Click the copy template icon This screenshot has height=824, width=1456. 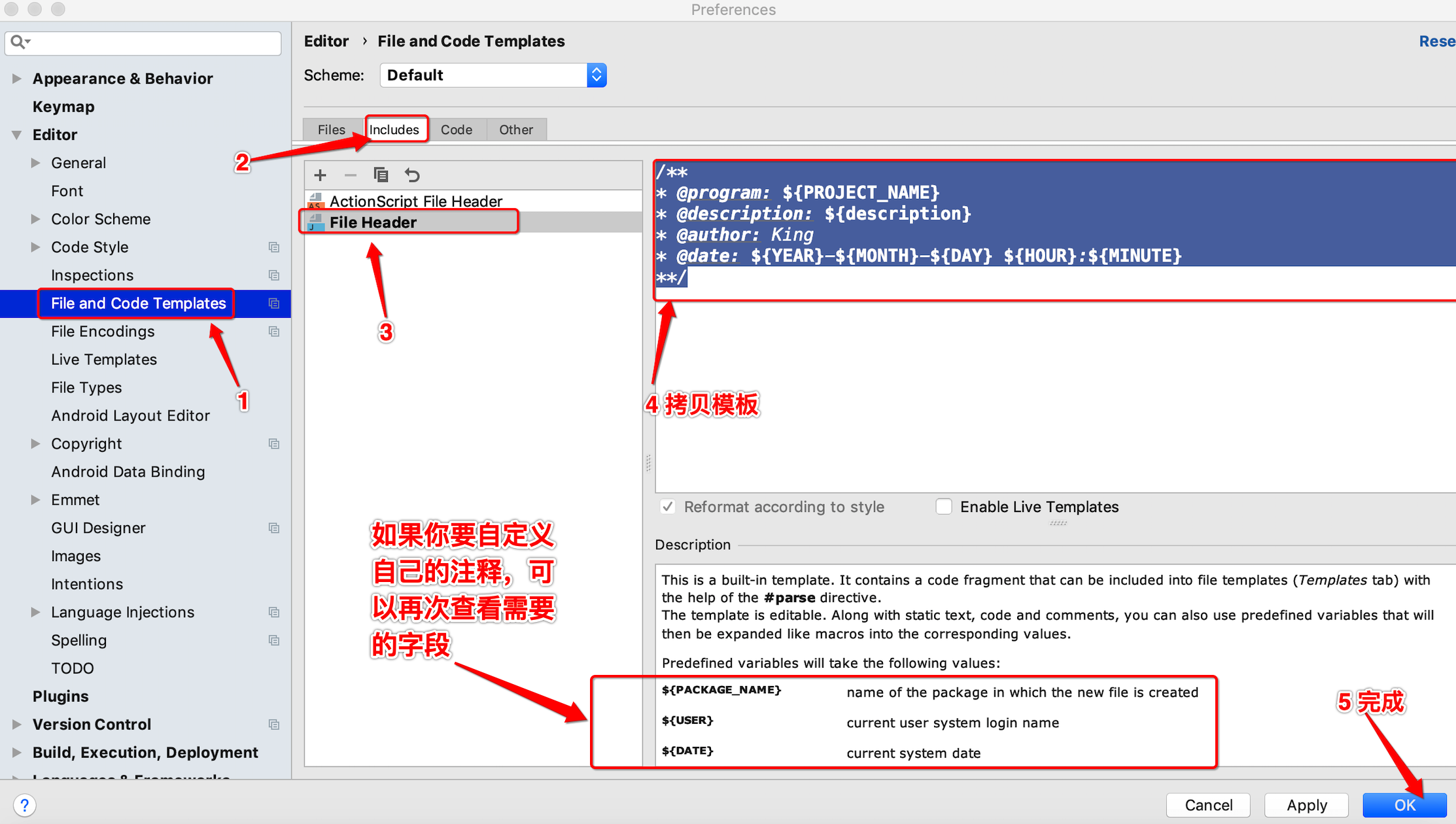pyautogui.click(x=380, y=176)
